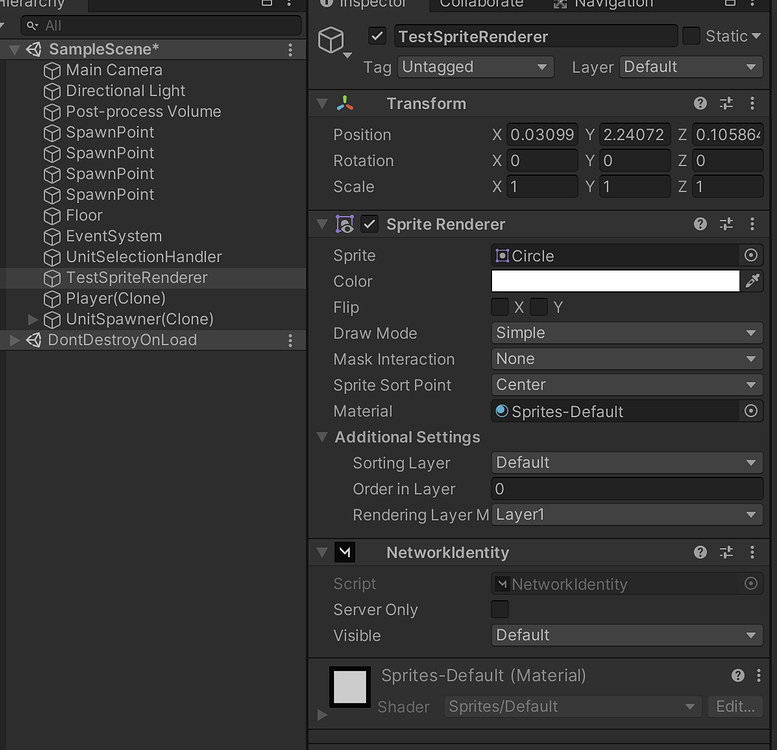
Task: Expand the UnitSpawner(Clone) hierarchy item
Action: tap(33, 319)
